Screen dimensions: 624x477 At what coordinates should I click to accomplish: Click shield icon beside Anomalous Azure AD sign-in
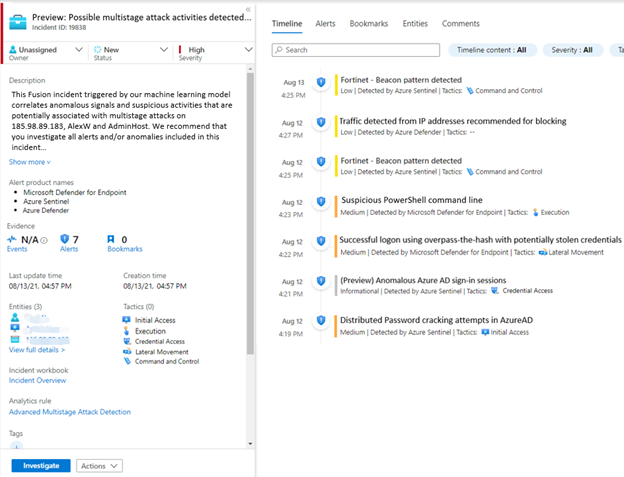(x=321, y=281)
